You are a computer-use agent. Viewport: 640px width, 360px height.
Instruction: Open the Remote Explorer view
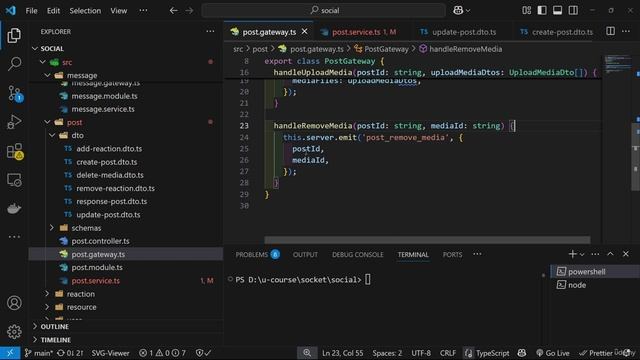(x=14, y=180)
